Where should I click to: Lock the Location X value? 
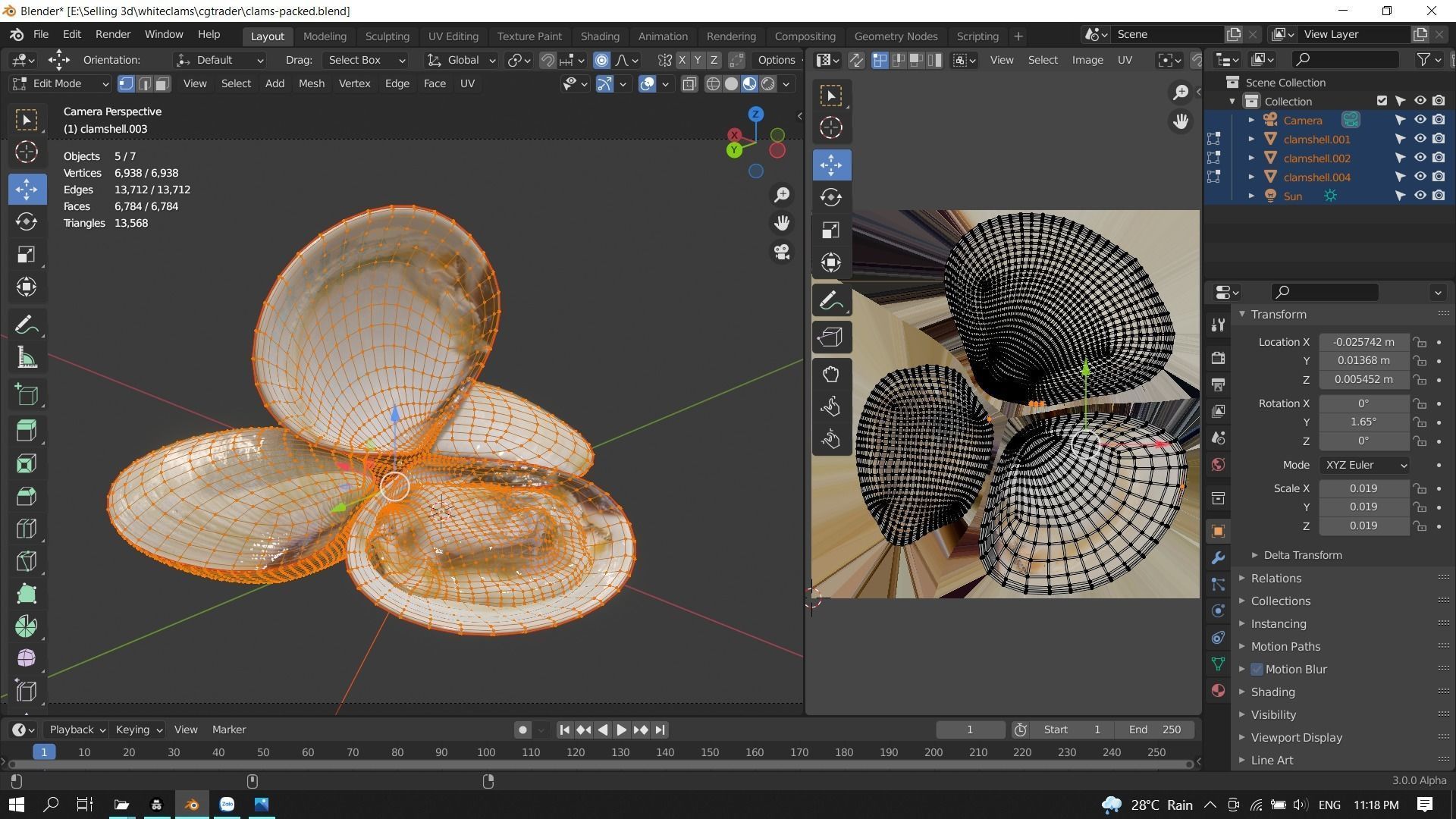pyautogui.click(x=1420, y=342)
